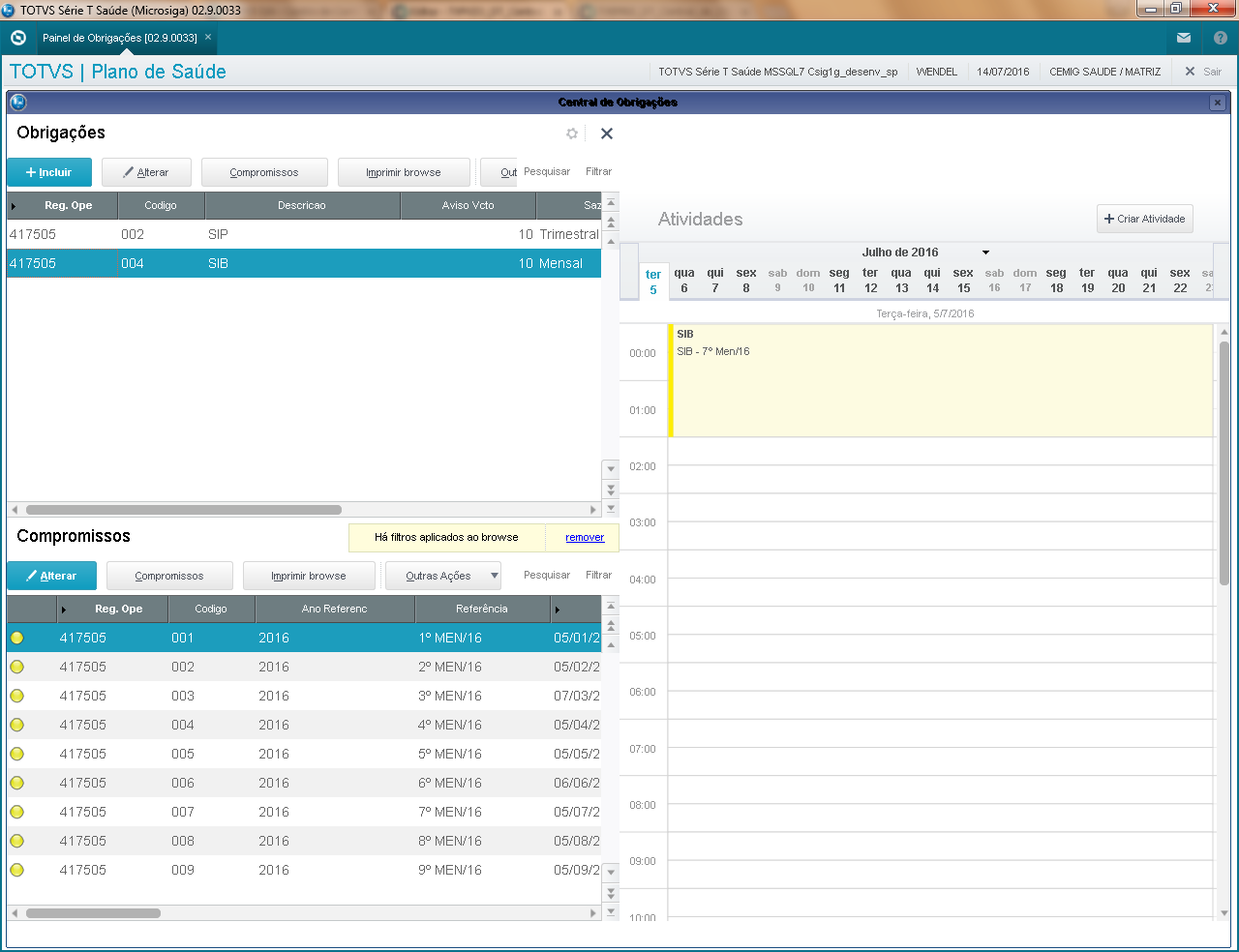This screenshot has width=1239, height=952.
Task: Open the Julho de 2016 month dropdown
Action: [x=985, y=253]
